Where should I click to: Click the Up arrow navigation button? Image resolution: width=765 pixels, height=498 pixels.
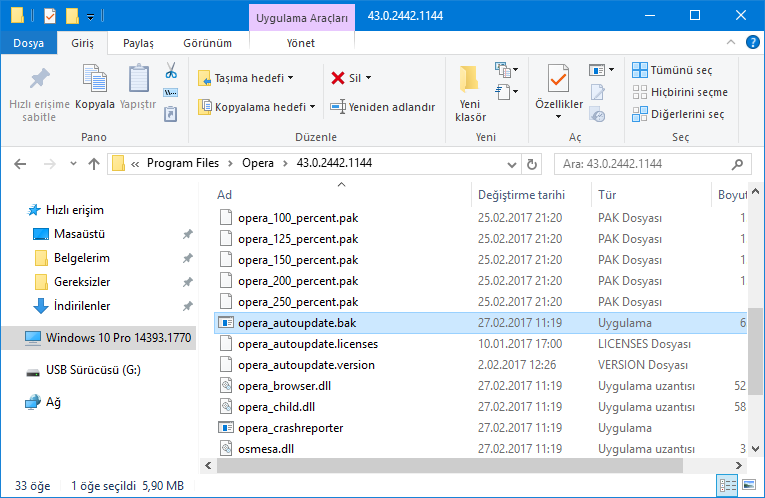[94, 164]
